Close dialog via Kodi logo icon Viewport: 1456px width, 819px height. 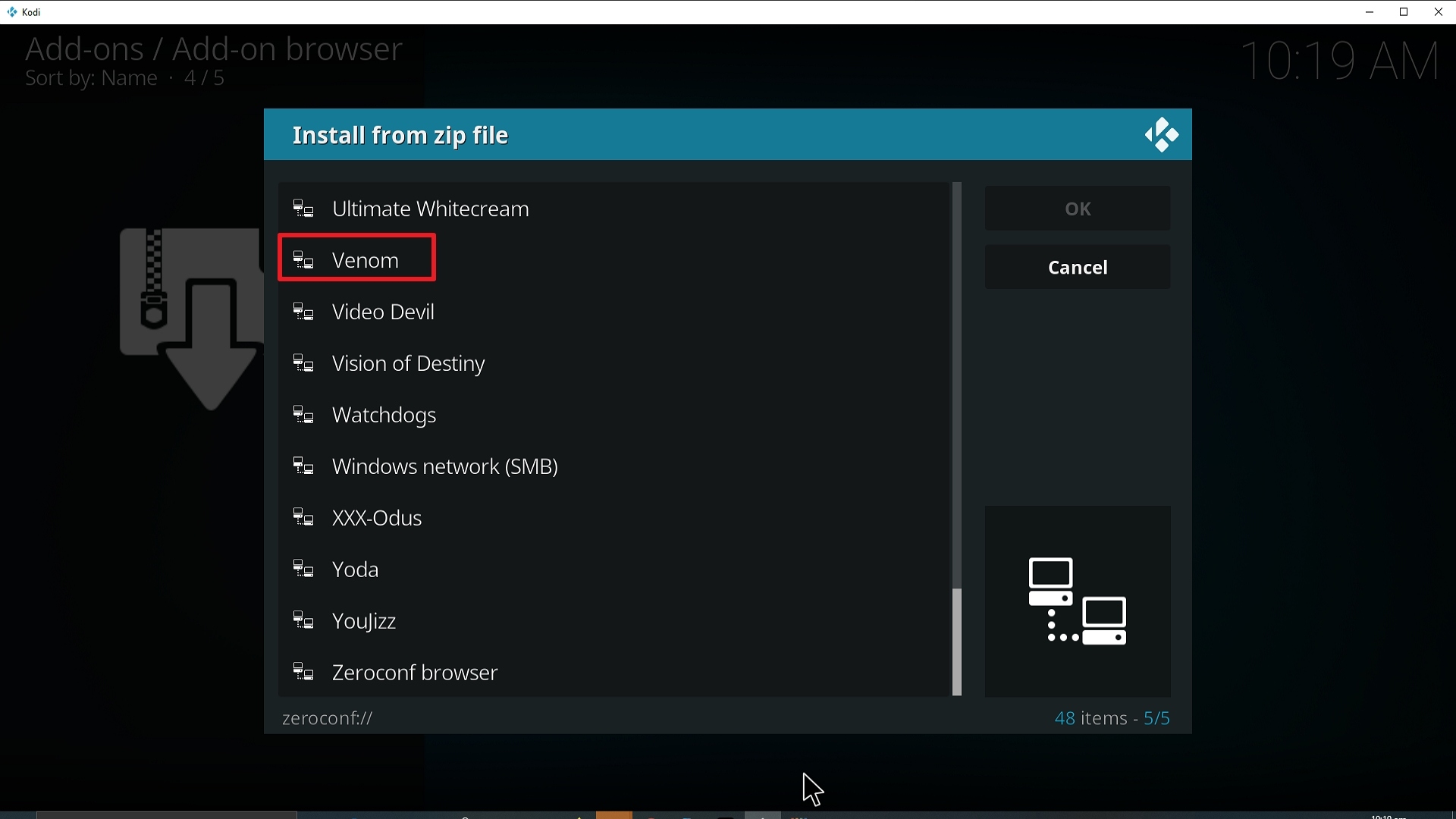coord(1162,135)
